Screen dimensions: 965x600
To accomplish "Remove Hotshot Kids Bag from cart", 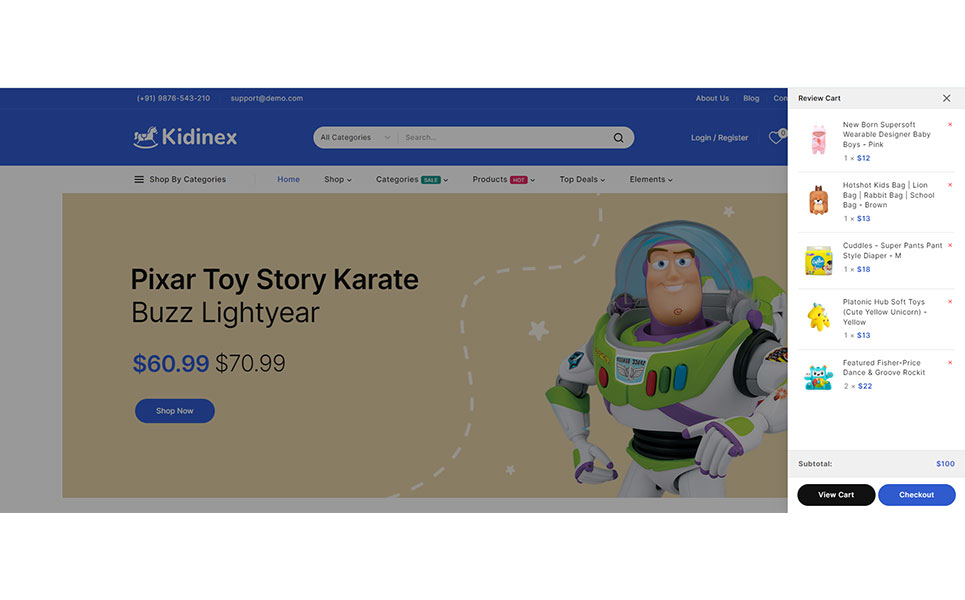I will (x=950, y=185).
